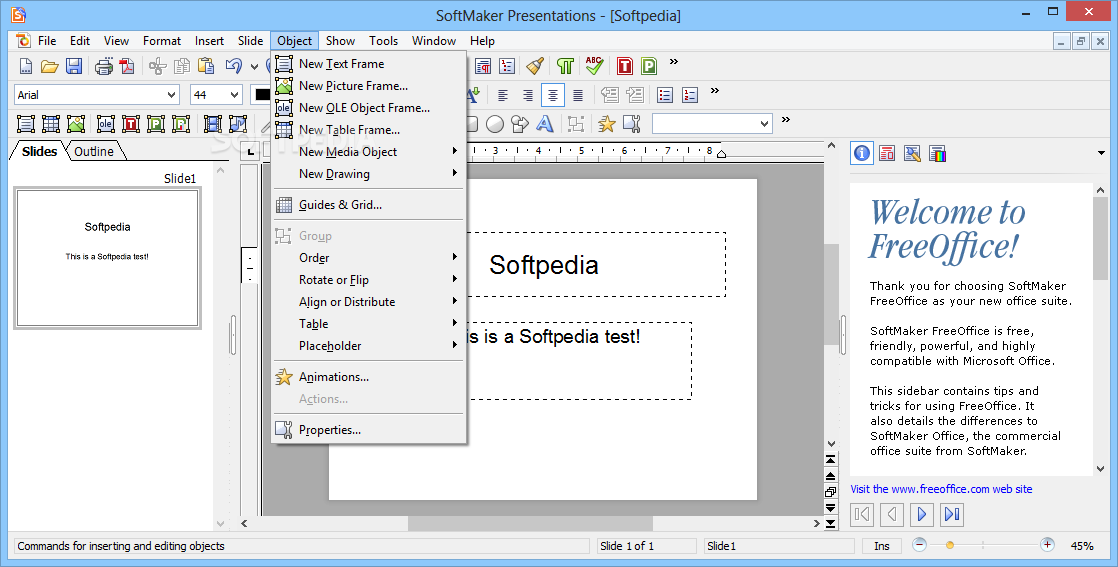This screenshot has width=1118, height=567.
Task: Click the Paste clipboard icon
Action: [x=206, y=66]
